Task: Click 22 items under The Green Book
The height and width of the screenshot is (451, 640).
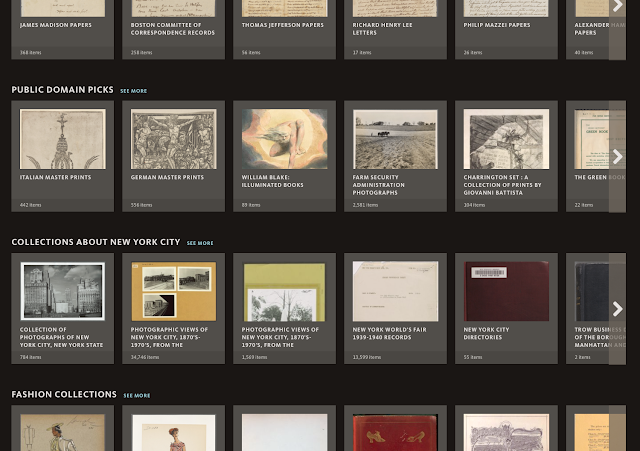Action: (x=584, y=205)
